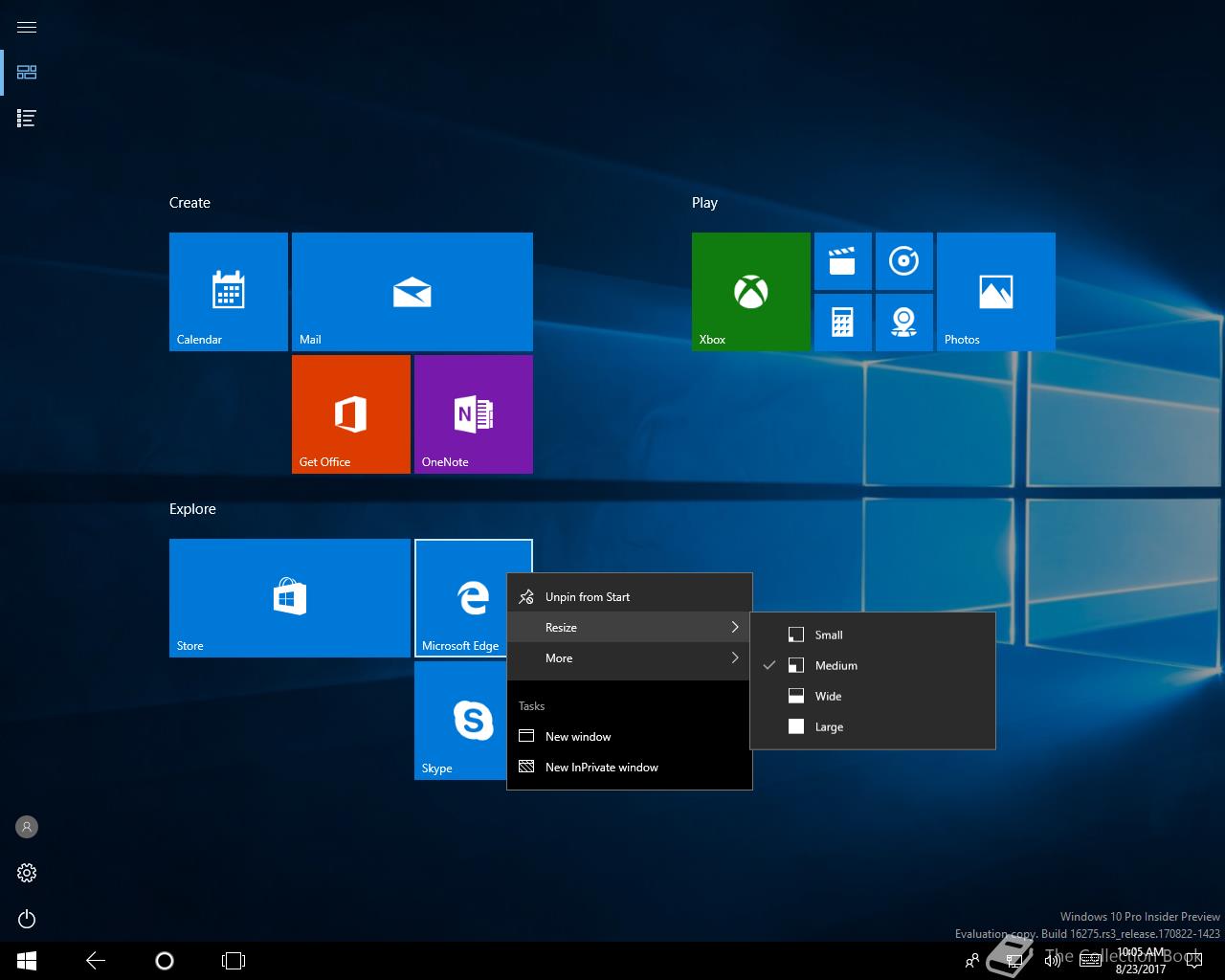The image size is (1225, 980).
Task: Open Cortana circle on taskbar
Action: pyautogui.click(x=165, y=961)
